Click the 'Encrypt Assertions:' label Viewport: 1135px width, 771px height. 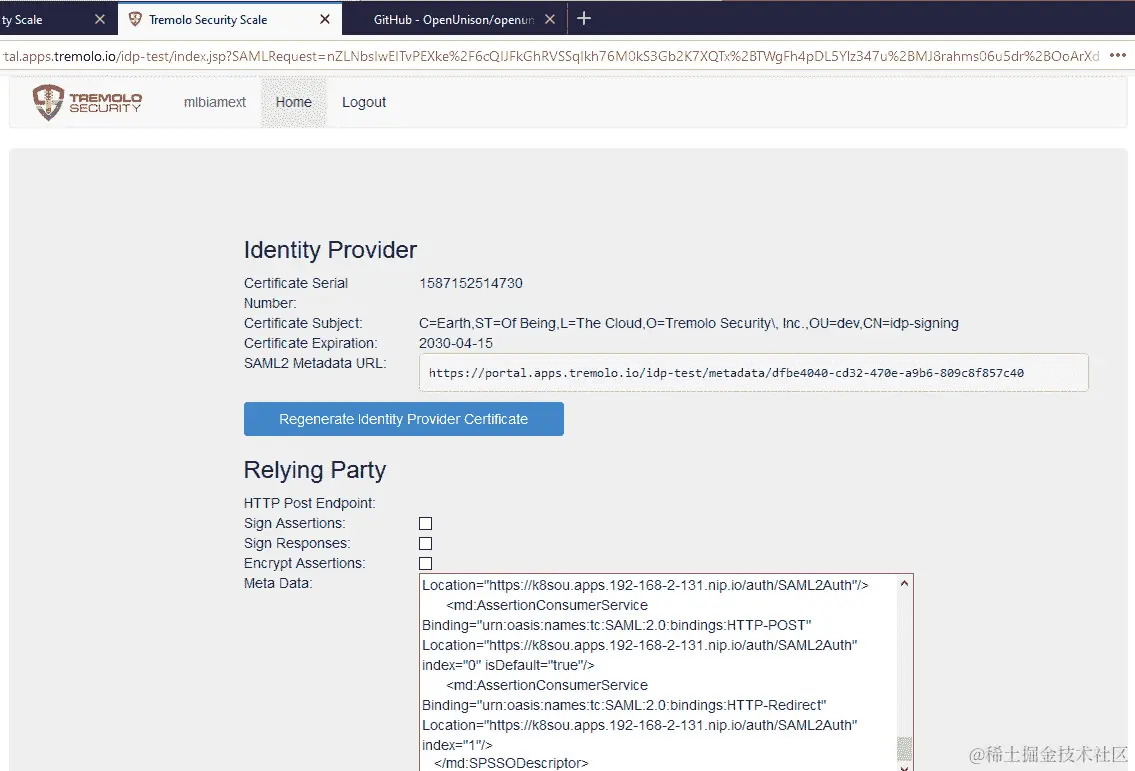(305, 563)
